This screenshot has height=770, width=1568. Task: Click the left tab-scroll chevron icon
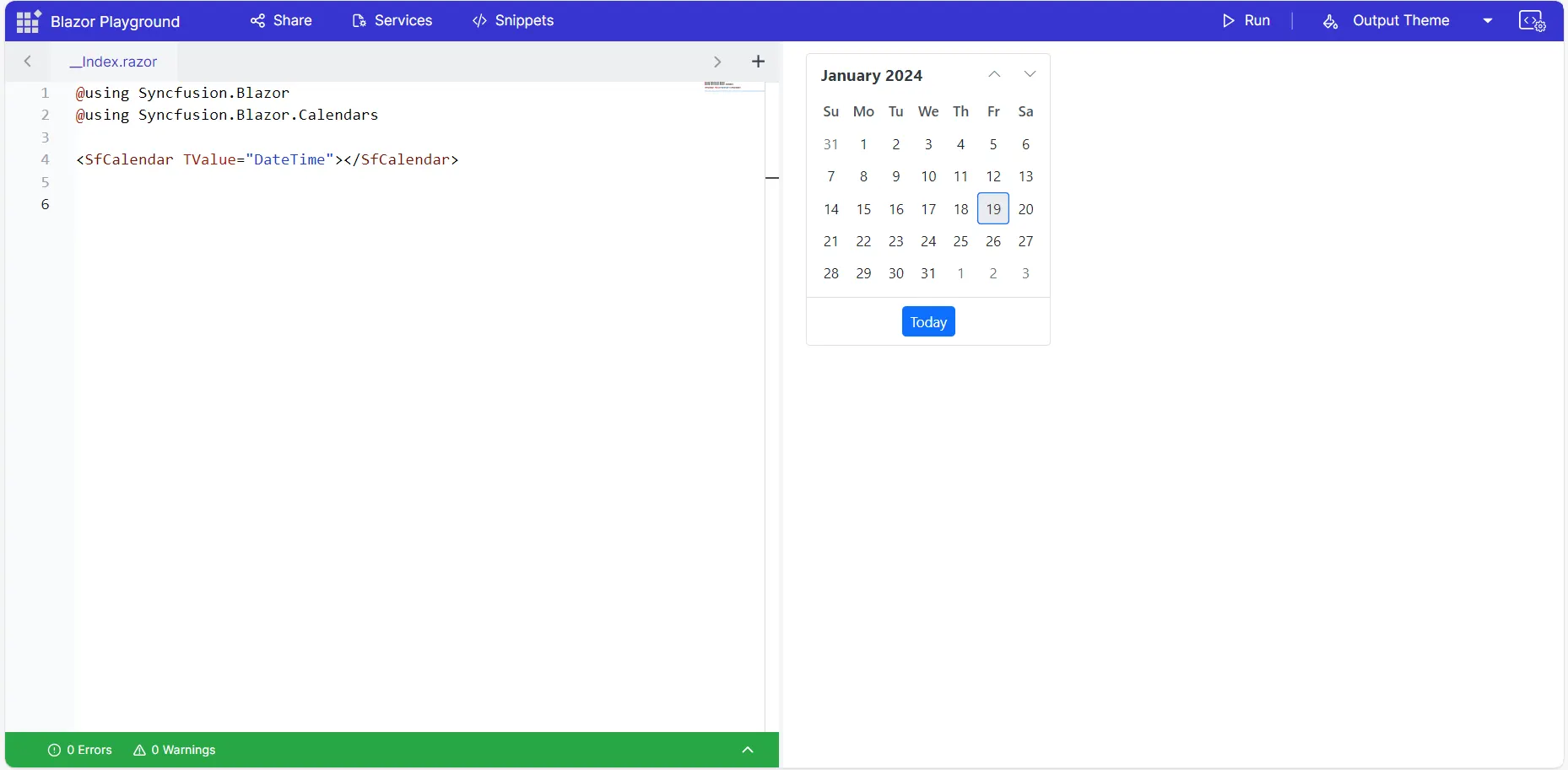(x=27, y=61)
